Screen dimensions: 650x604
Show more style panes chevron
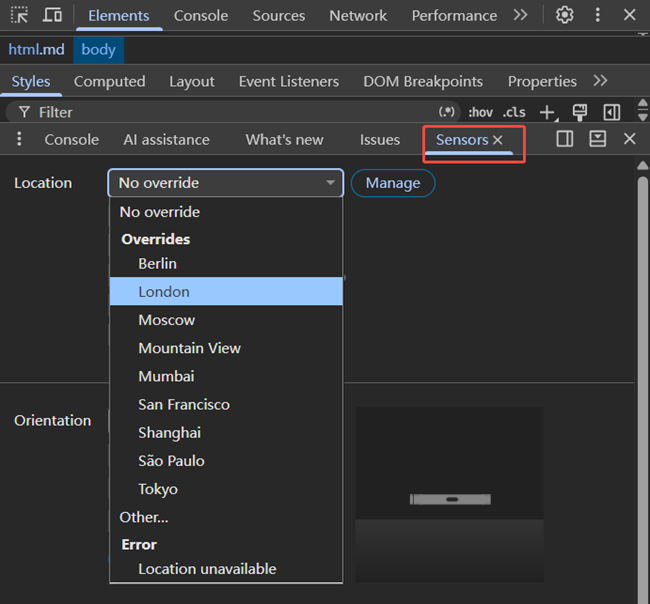point(600,80)
